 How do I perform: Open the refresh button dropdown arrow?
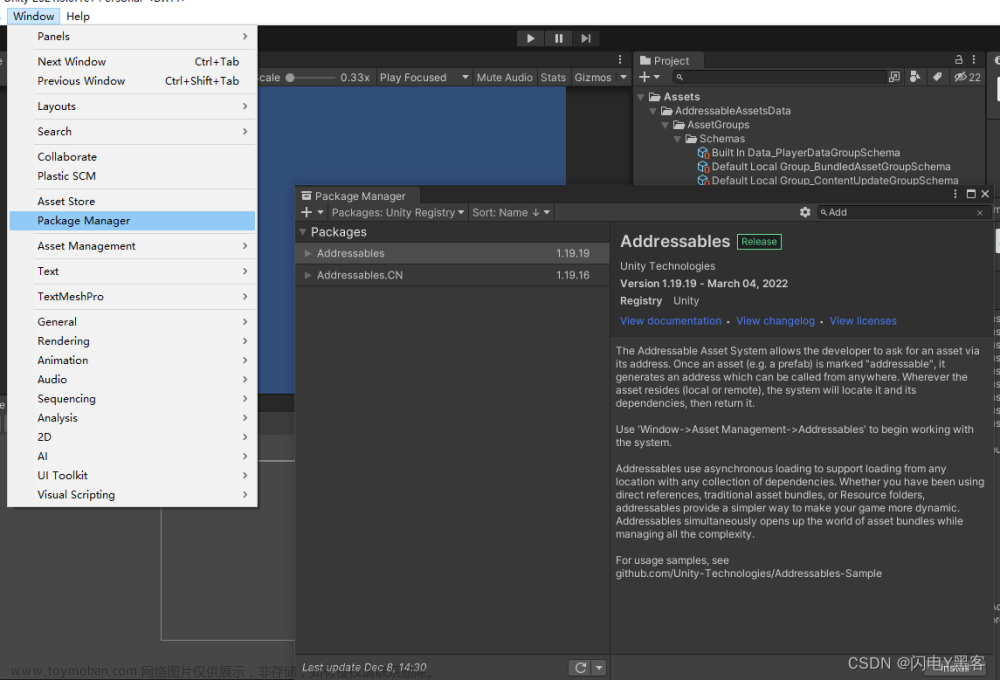pos(599,667)
